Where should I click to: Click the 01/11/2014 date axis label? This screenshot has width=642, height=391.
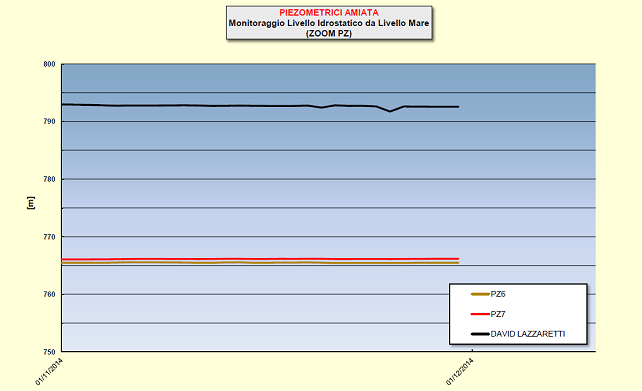49,371
